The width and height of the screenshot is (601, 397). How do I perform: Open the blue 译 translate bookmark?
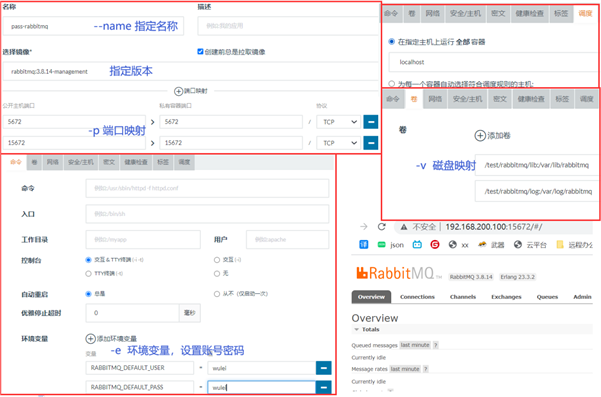(364, 244)
